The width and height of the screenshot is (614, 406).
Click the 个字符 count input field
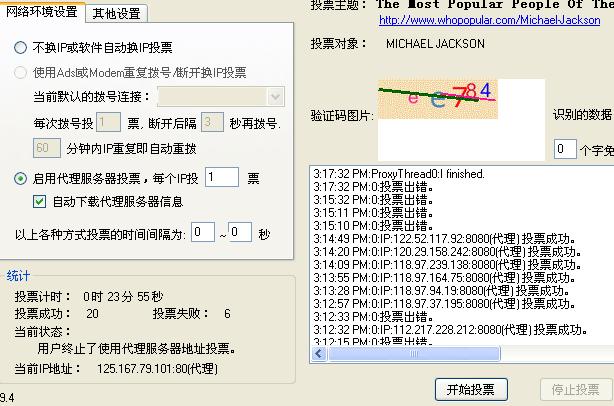(x=565, y=149)
